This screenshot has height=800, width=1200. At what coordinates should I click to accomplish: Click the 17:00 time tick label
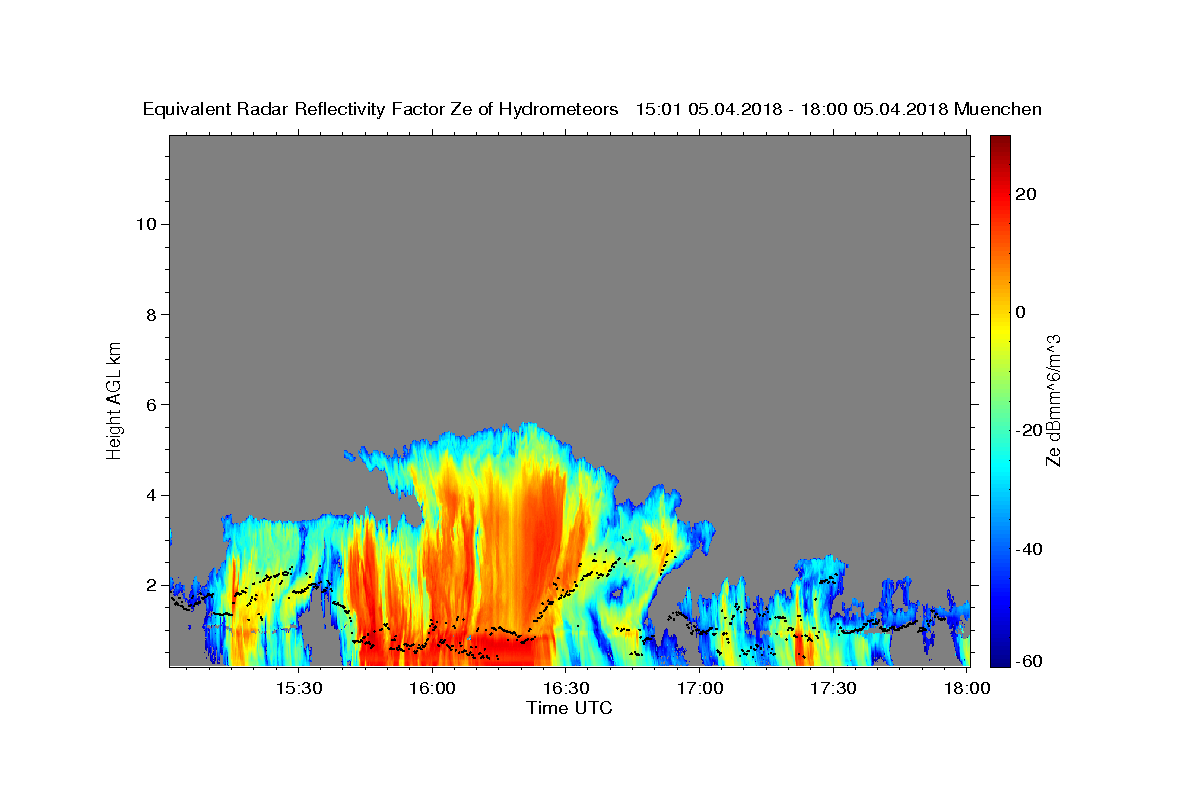tap(700, 688)
